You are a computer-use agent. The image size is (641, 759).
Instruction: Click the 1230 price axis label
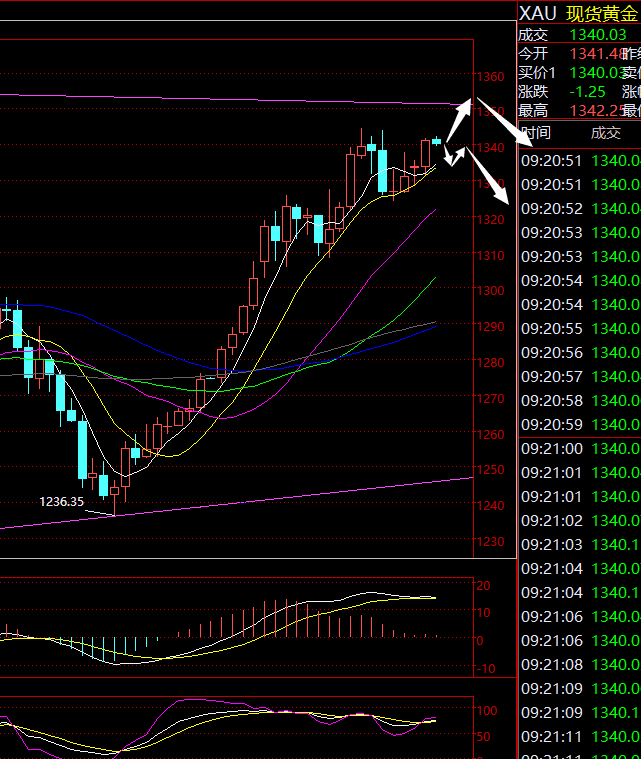tap(491, 542)
